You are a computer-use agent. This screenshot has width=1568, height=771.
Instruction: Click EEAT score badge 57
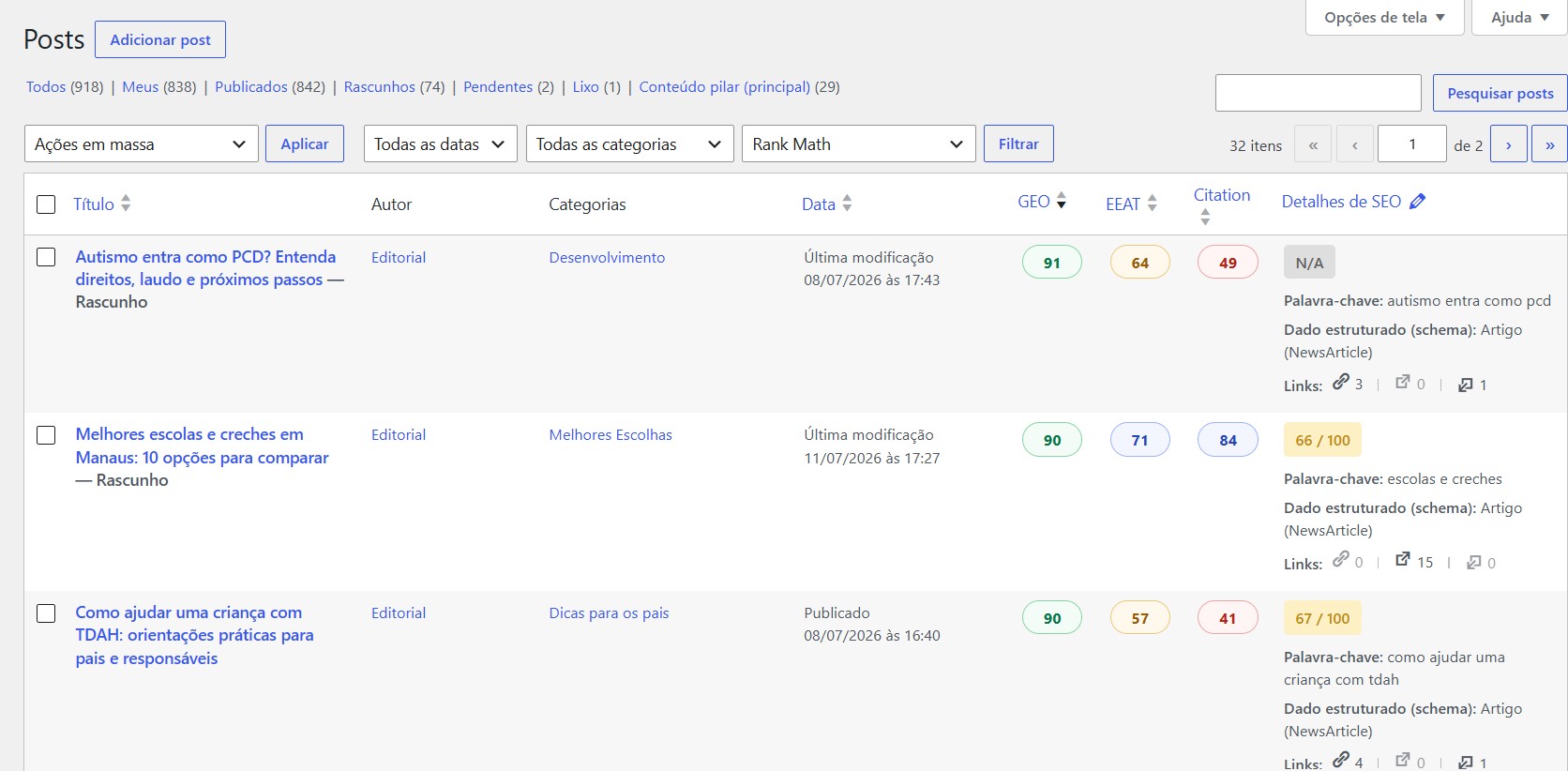(x=1140, y=618)
